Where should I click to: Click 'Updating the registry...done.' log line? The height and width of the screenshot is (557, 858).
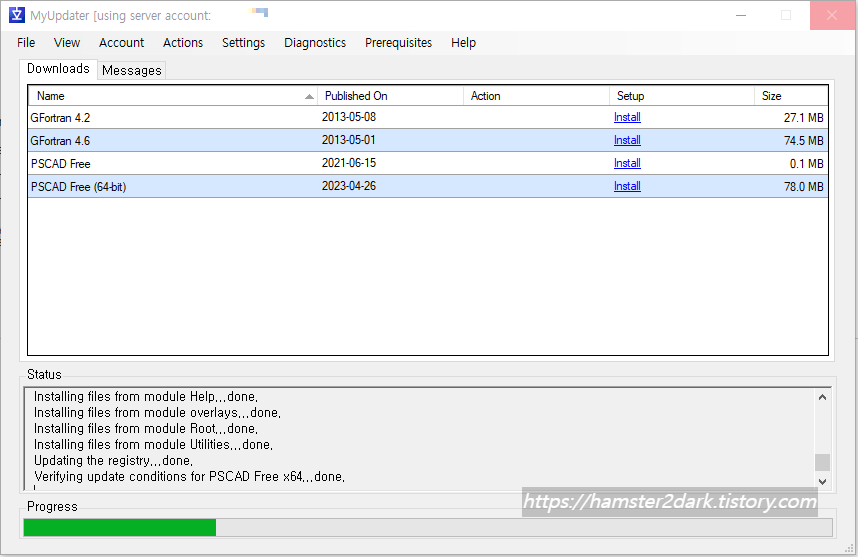(113, 460)
